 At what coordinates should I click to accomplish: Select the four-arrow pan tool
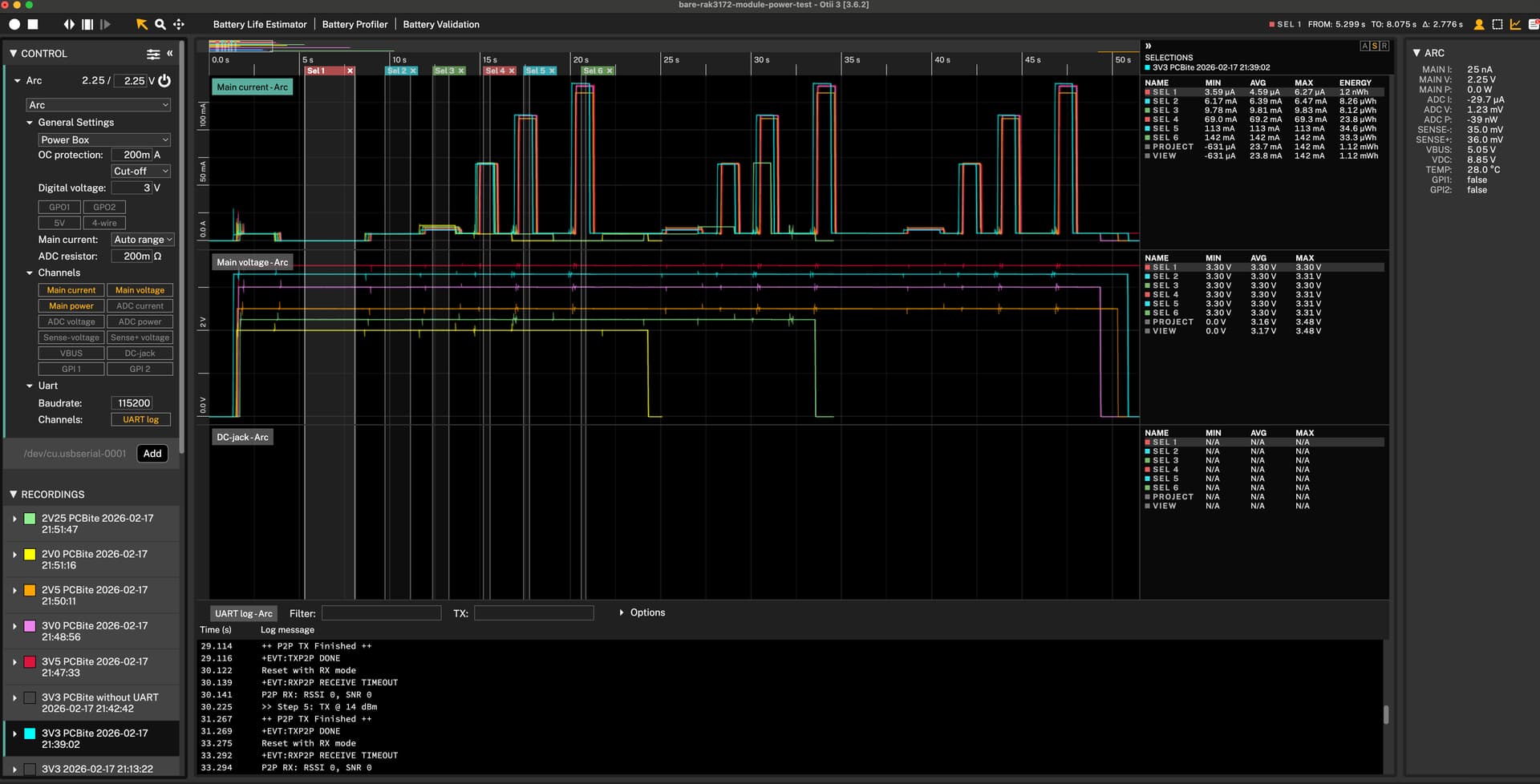tap(179, 25)
